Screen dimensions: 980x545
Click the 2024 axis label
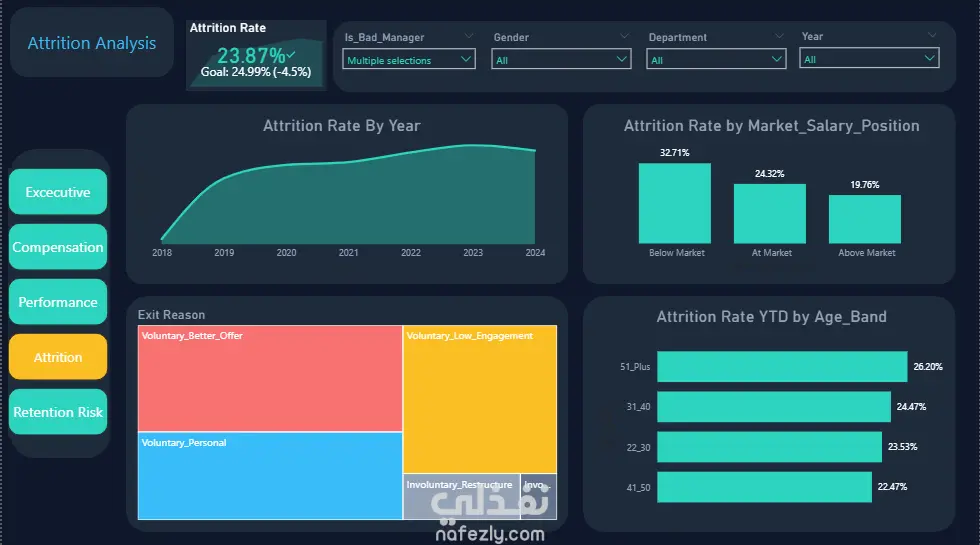pos(535,252)
